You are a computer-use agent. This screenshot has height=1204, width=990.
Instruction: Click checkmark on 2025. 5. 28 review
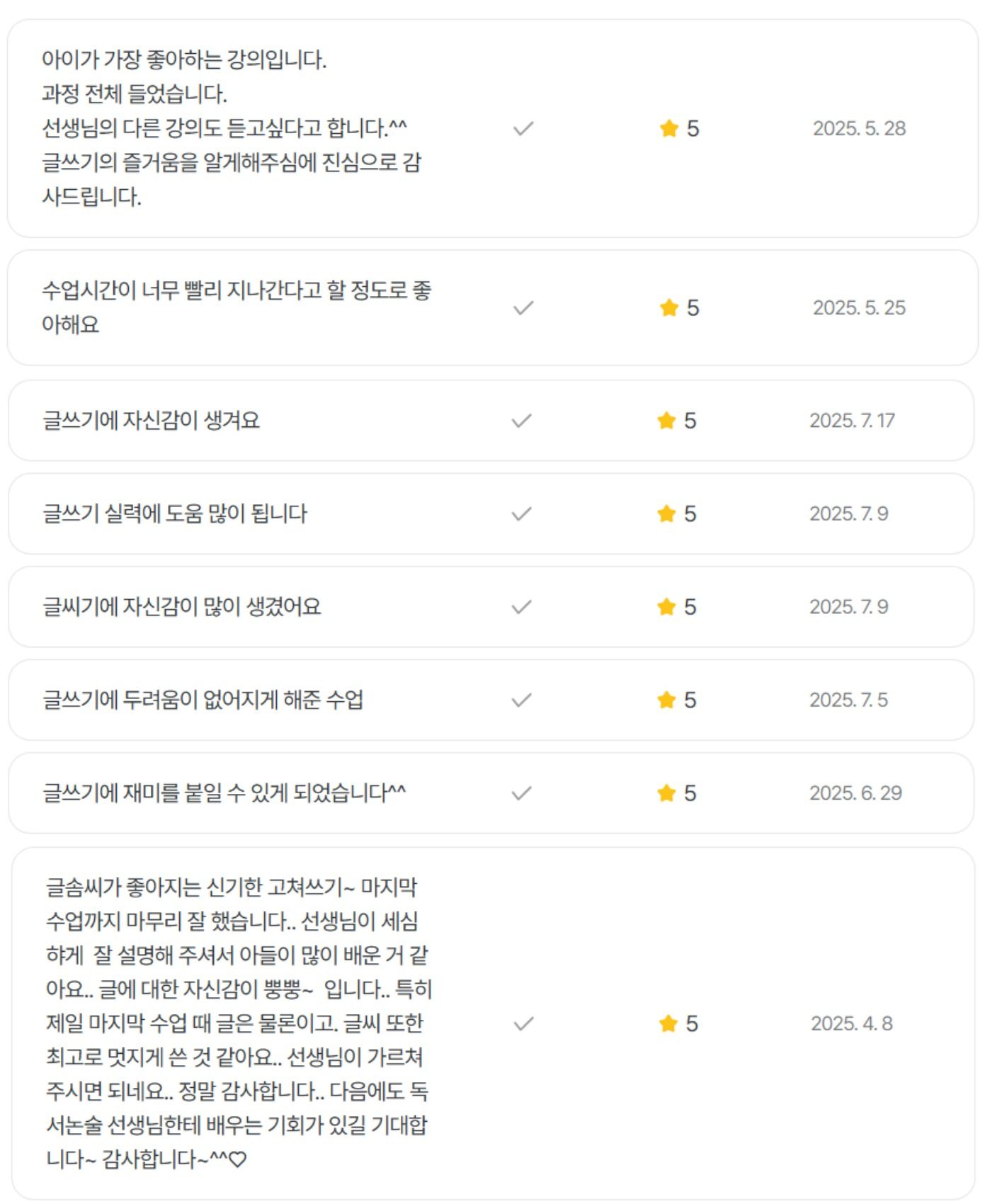(x=523, y=129)
